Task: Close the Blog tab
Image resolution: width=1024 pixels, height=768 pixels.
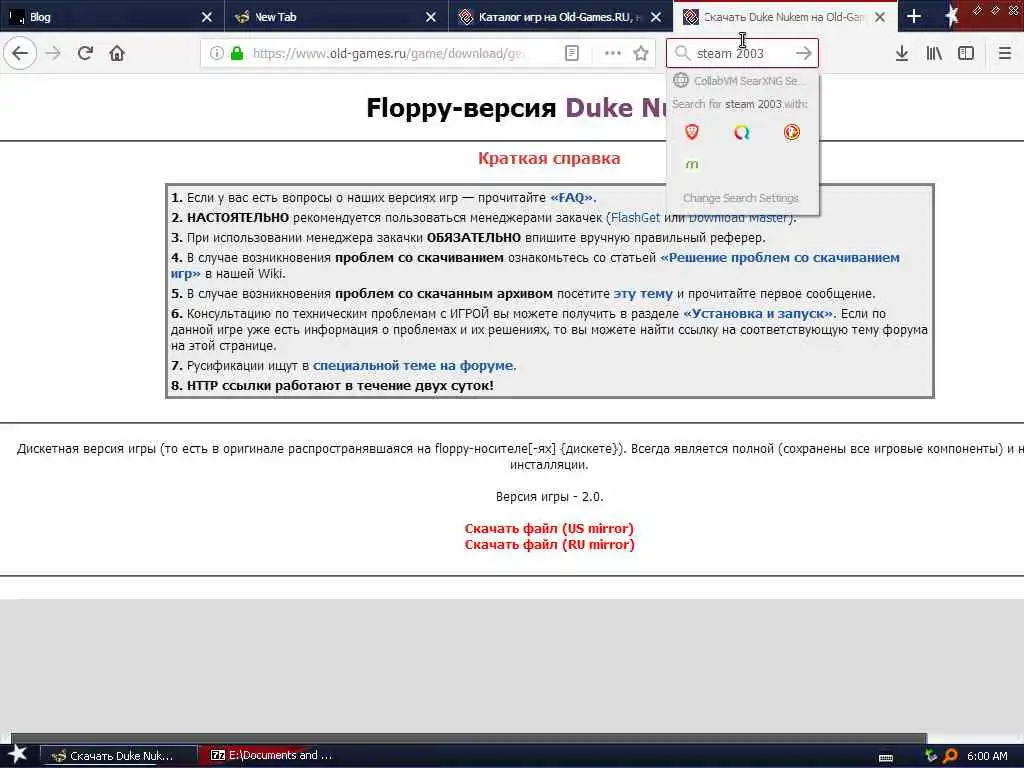Action: (206, 17)
